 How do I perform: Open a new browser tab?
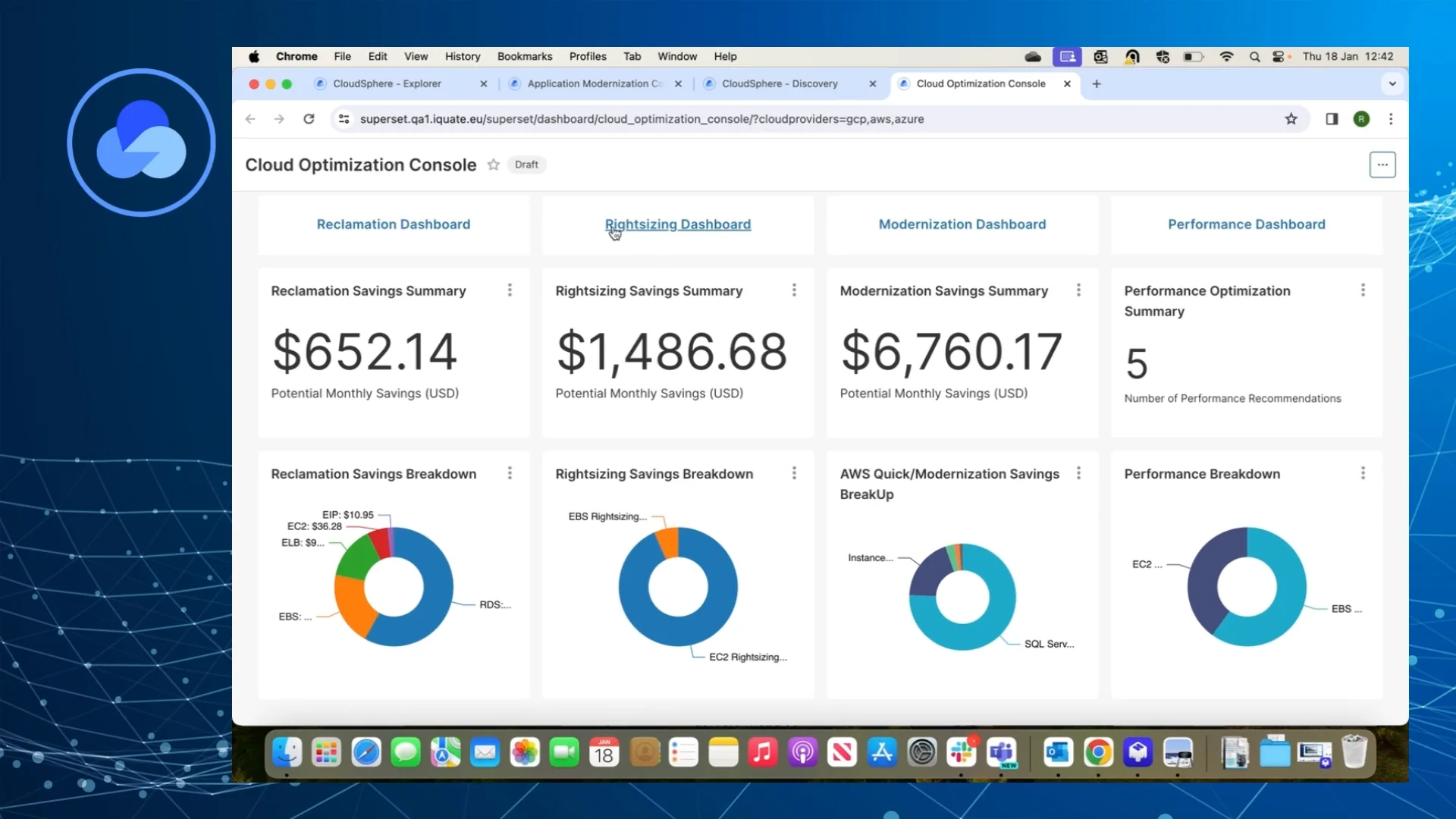[1097, 84]
